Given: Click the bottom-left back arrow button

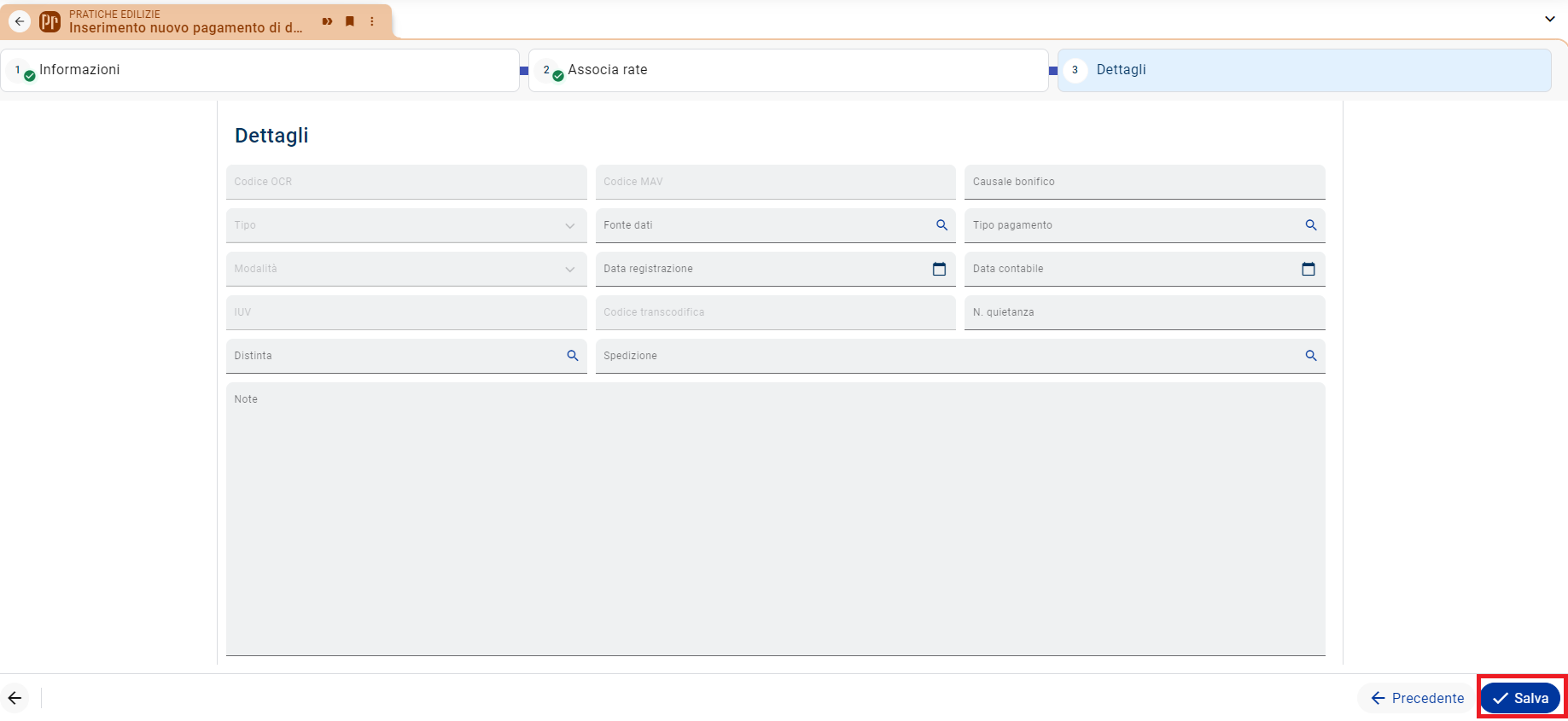Looking at the screenshot, I should point(15,698).
